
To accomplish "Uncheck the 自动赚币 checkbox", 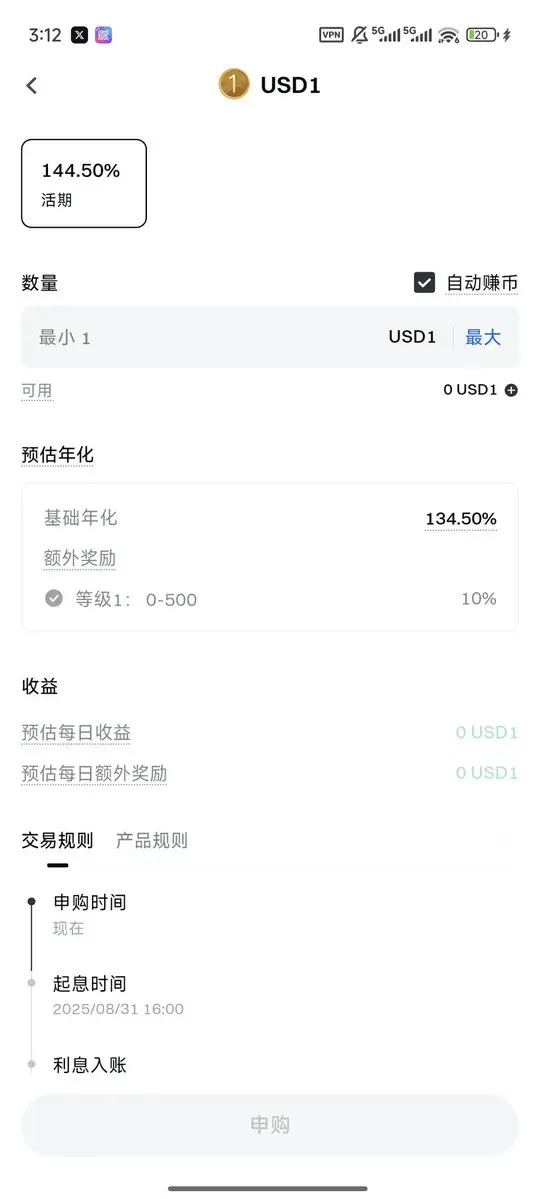I will (x=425, y=282).
